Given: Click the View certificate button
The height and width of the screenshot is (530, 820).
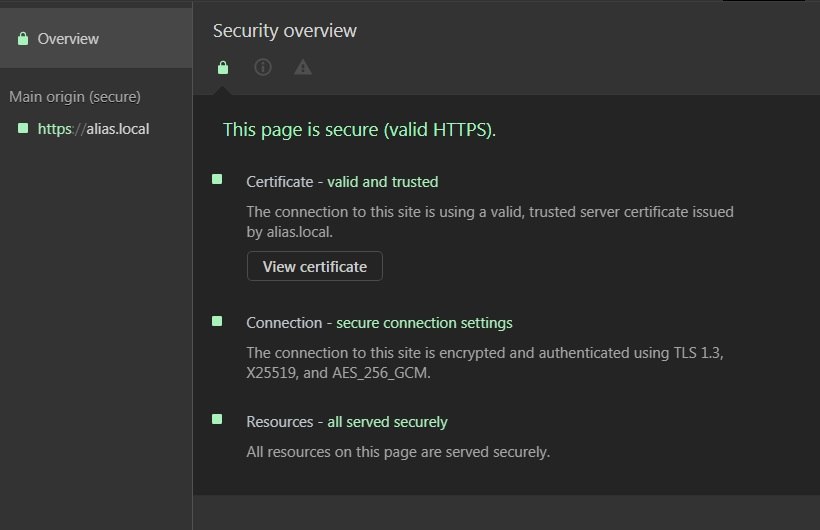Looking at the screenshot, I should coord(315,266).
